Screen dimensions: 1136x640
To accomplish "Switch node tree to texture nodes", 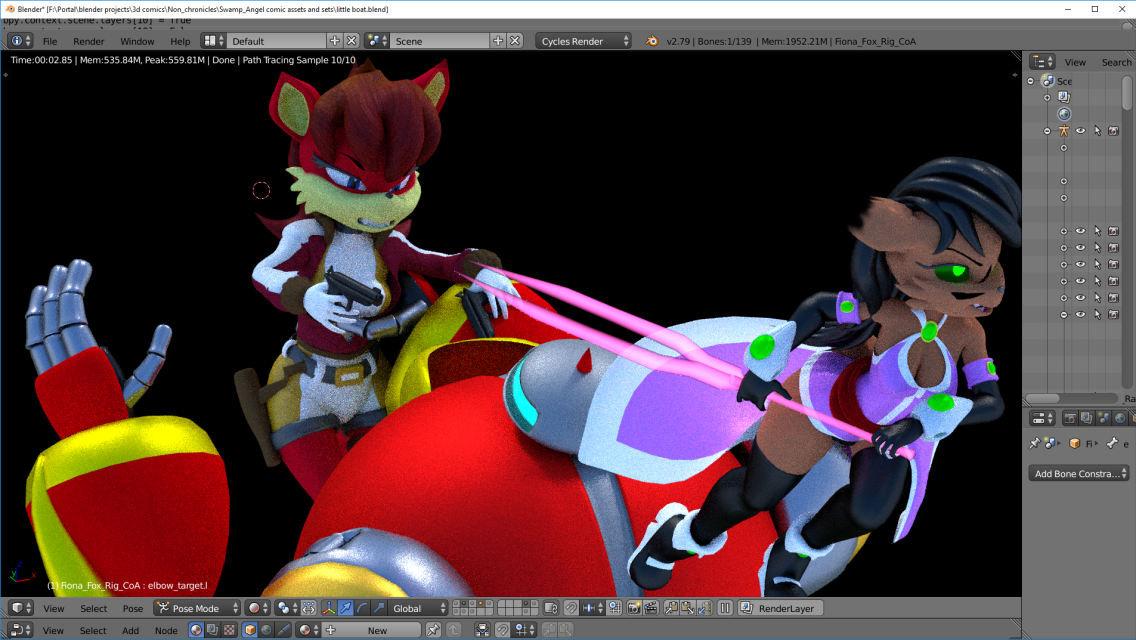I will [x=229, y=631].
